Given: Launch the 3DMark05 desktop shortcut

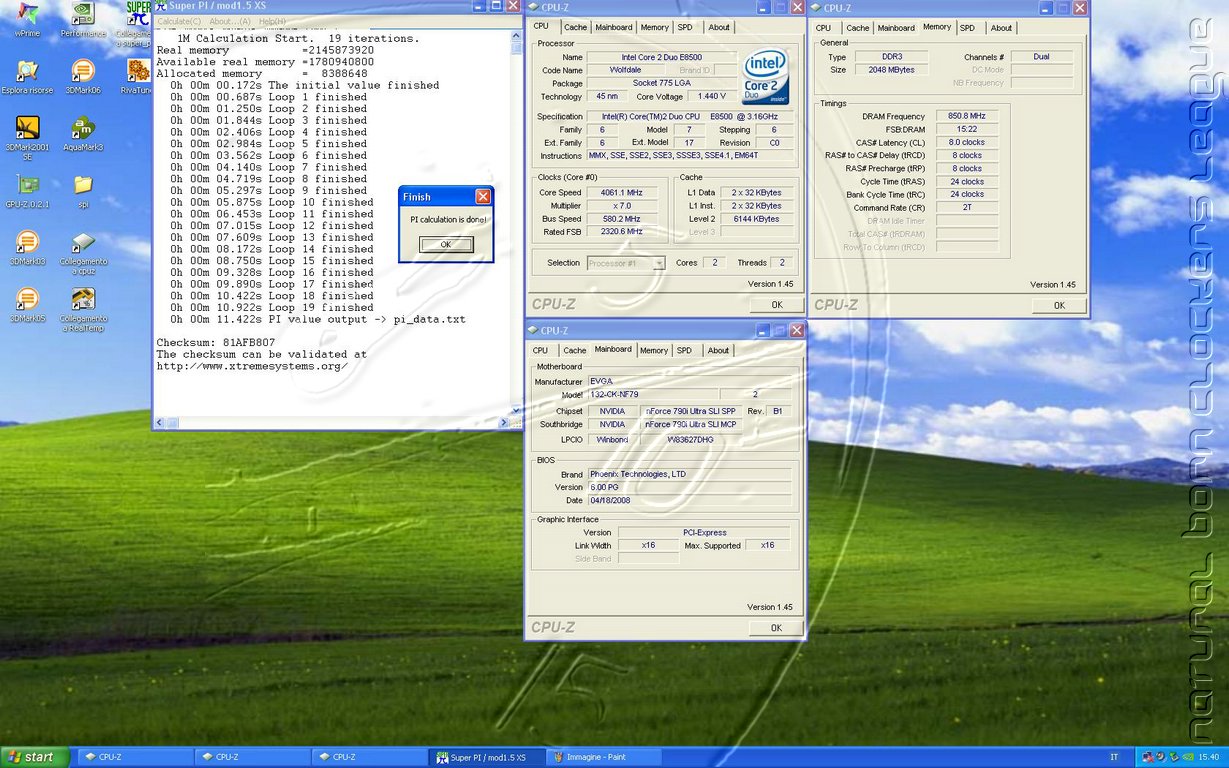Looking at the screenshot, I should coord(27,306).
